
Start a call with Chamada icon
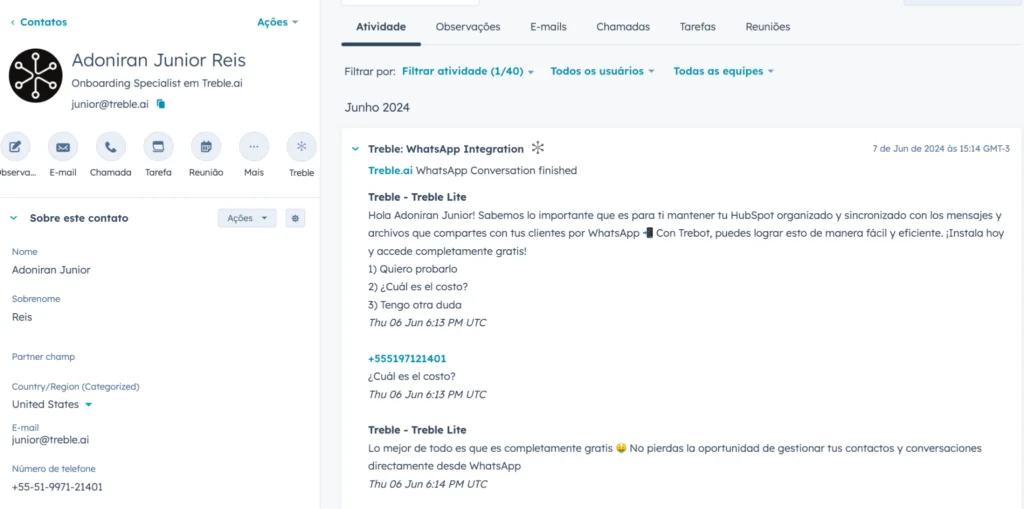[110, 147]
